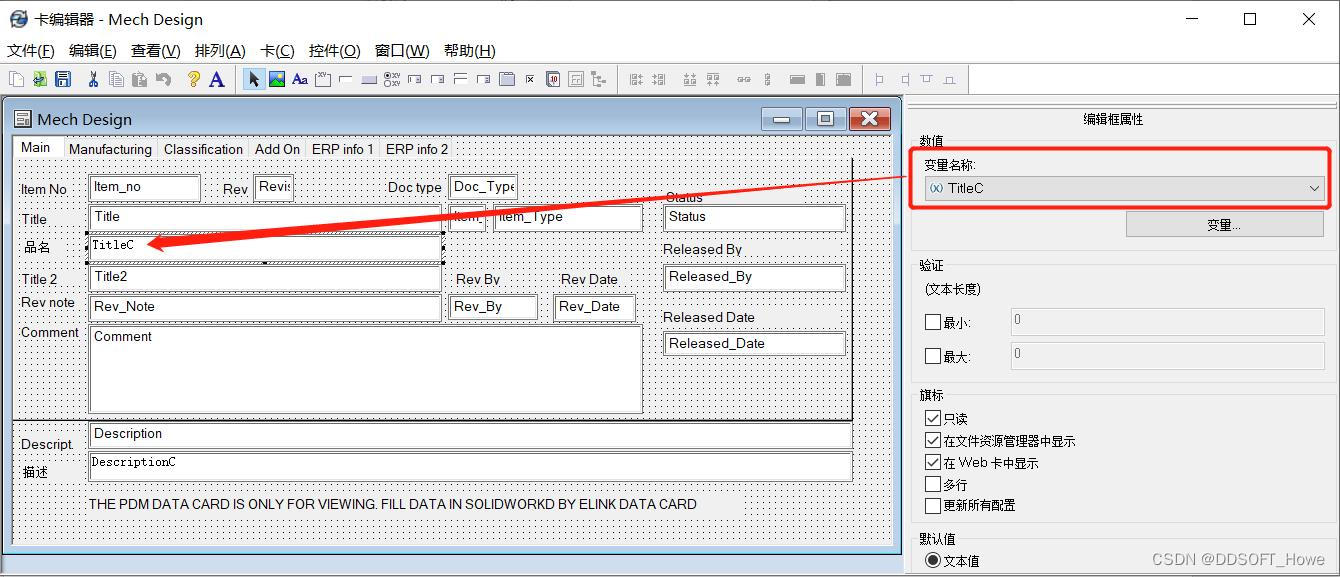This screenshot has width=1340, height=577.
Task: Open help with the question mark icon
Action: (x=194, y=79)
